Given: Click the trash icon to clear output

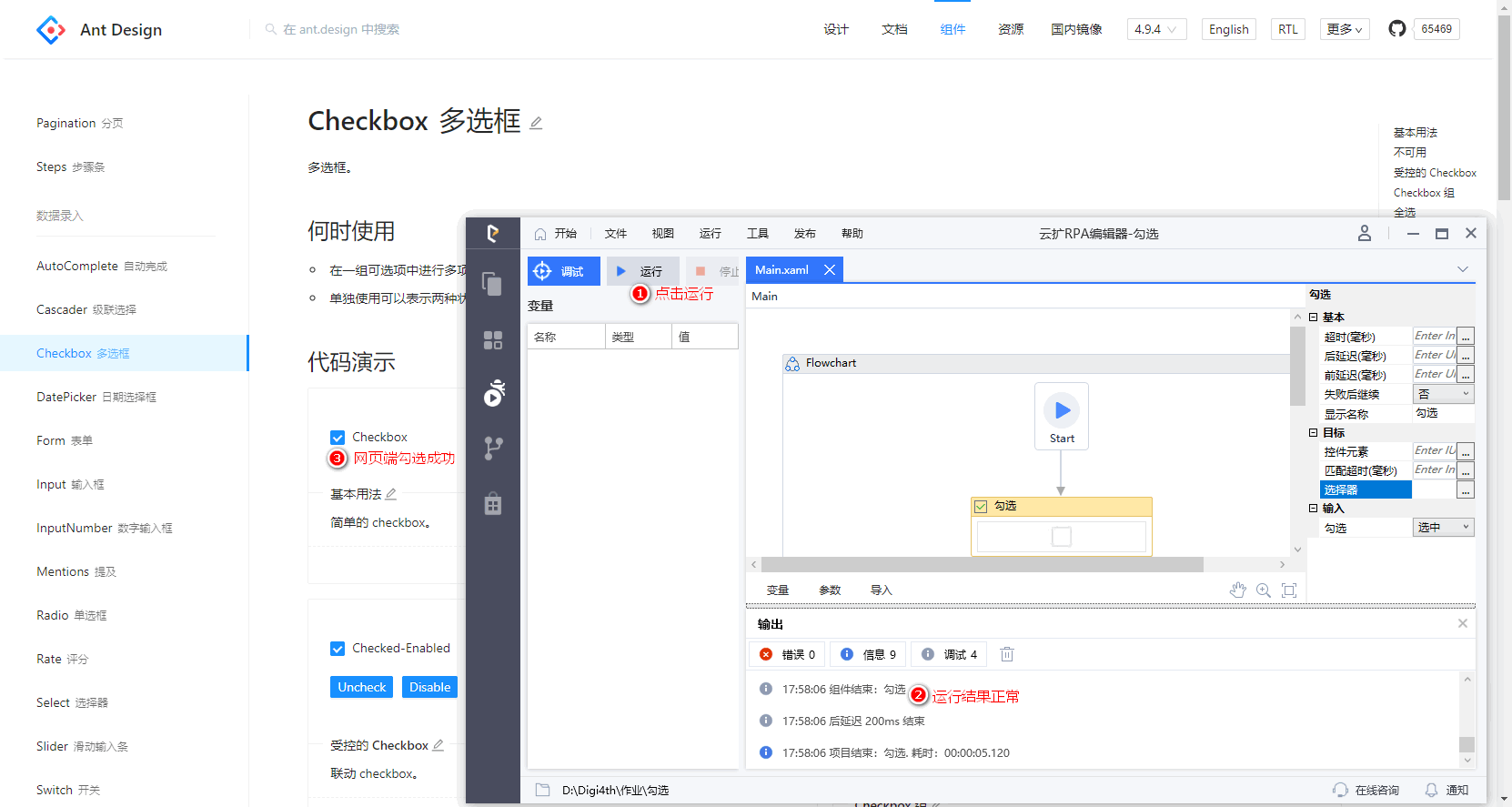Looking at the screenshot, I should coord(1007,654).
